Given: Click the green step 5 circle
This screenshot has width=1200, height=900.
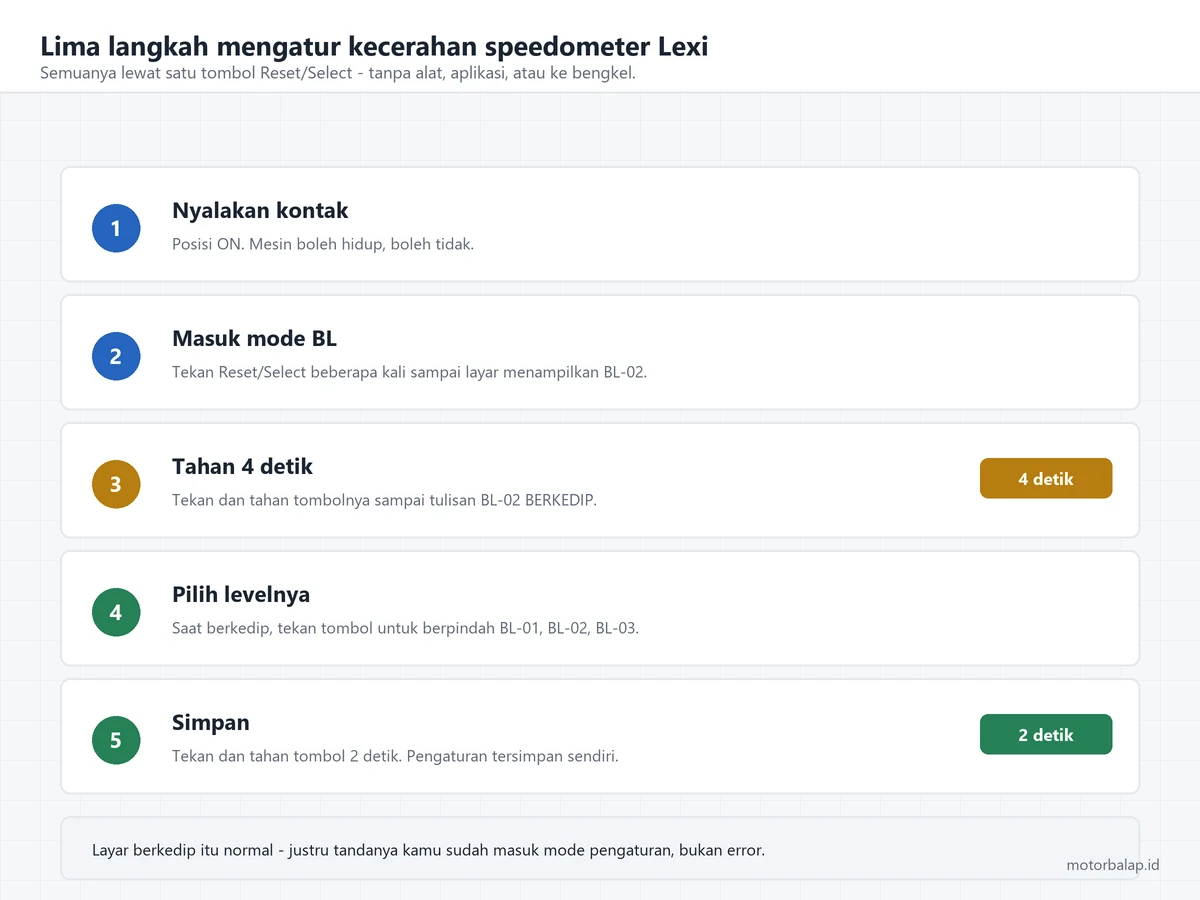Looking at the screenshot, I should (116, 740).
